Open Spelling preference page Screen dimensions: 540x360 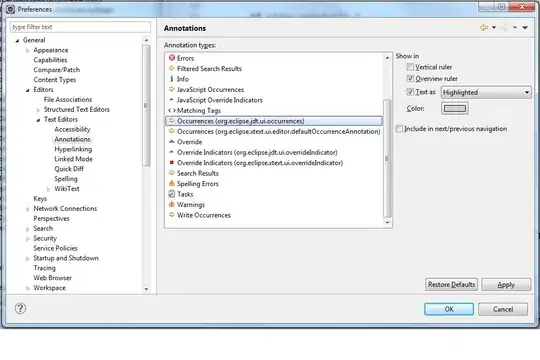(66, 179)
